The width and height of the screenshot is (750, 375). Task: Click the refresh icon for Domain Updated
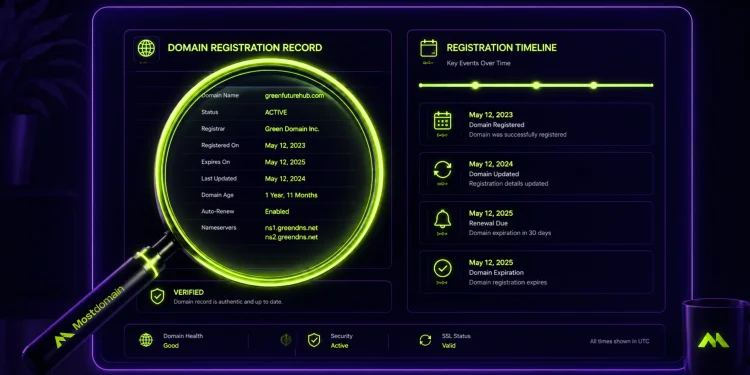click(442, 170)
